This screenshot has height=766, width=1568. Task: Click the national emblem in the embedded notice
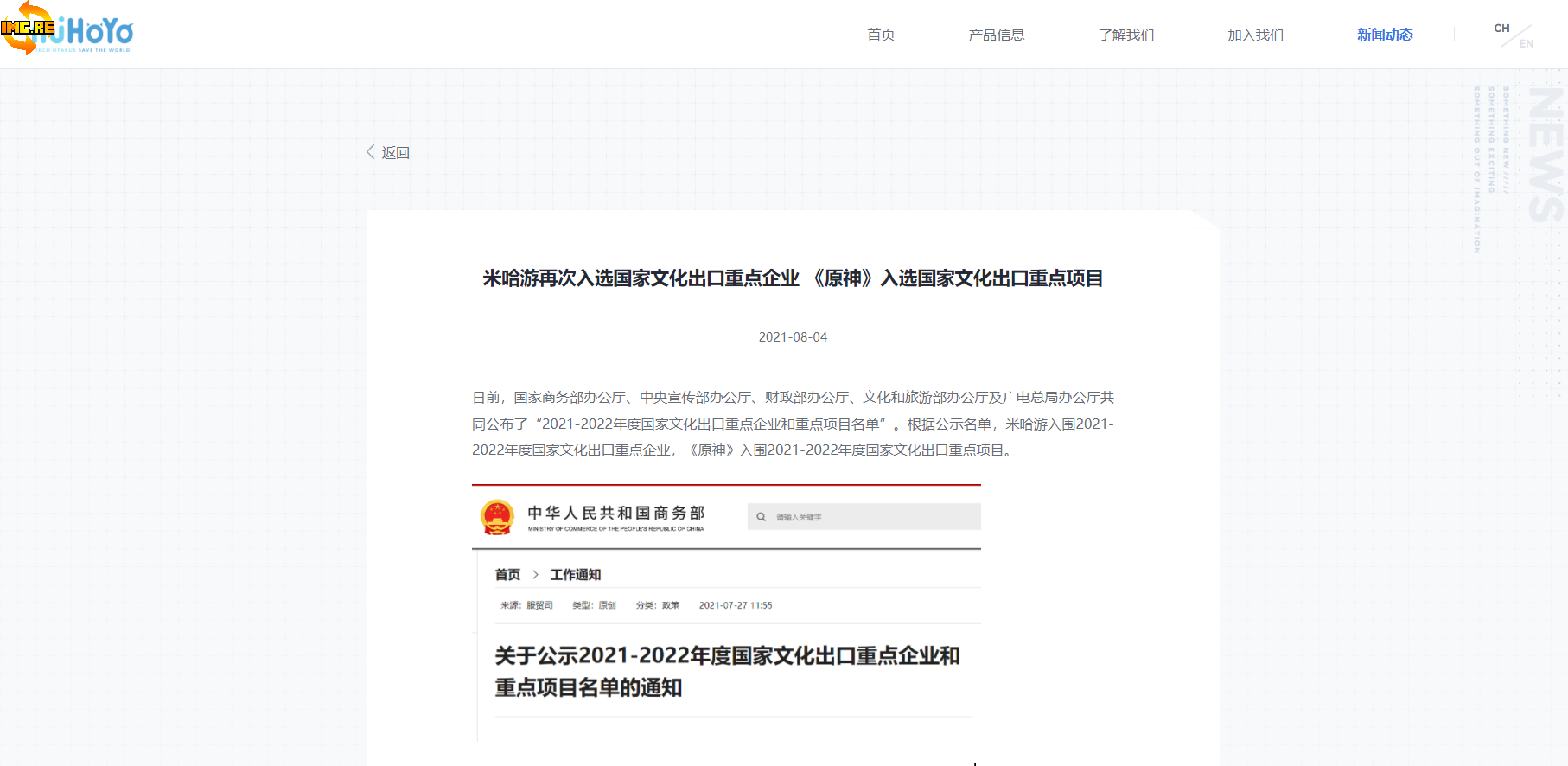tap(497, 517)
